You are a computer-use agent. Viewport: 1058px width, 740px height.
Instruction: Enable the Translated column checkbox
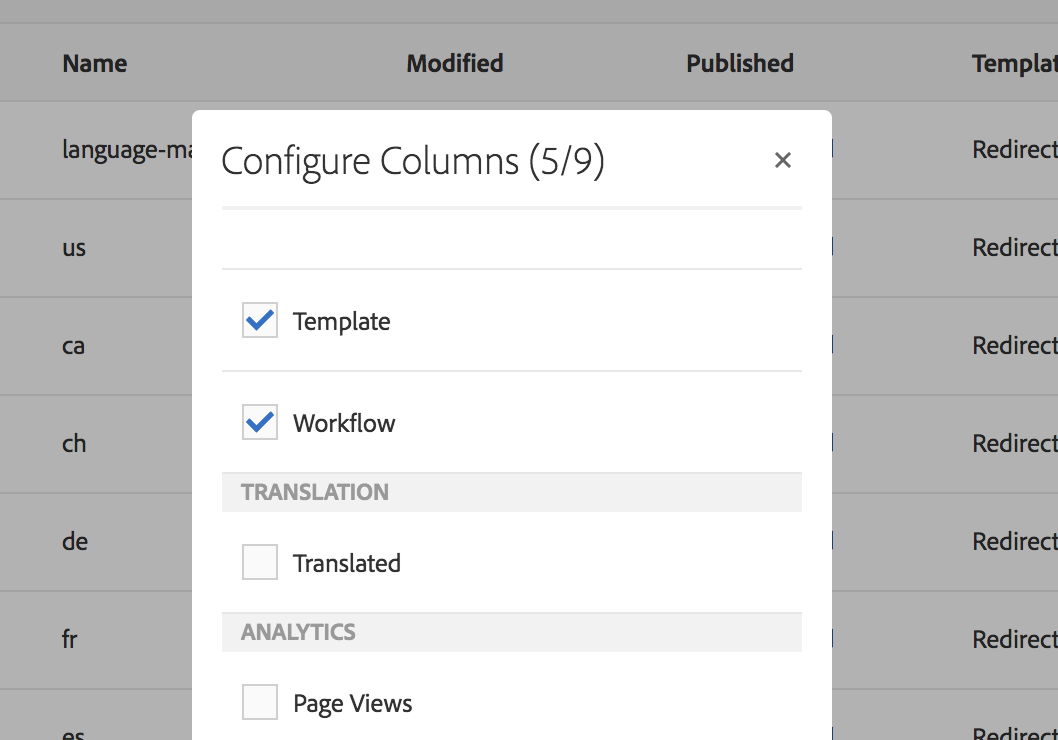pyautogui.click(x=260, y=563)
